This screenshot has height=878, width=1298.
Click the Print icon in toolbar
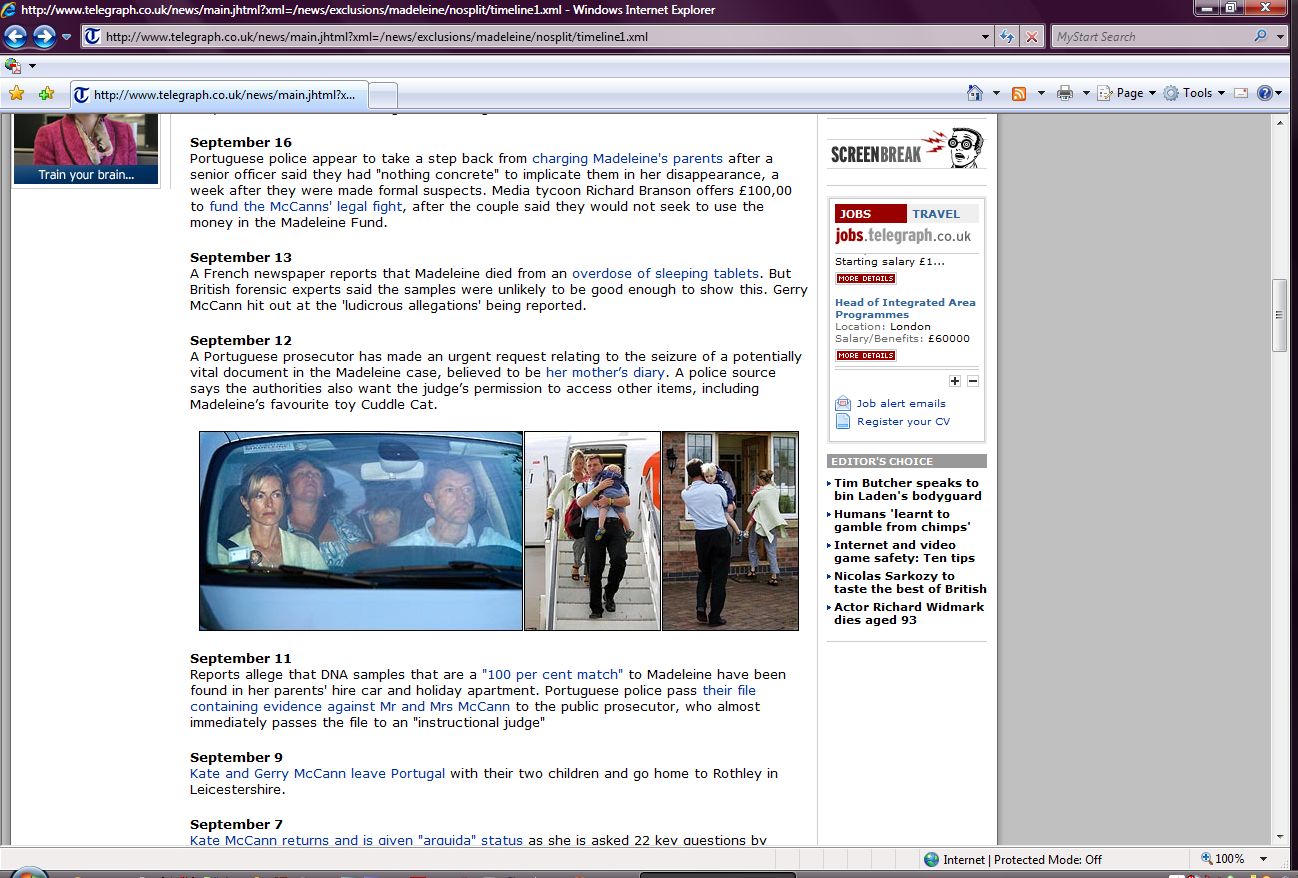tap(1065, 93)
